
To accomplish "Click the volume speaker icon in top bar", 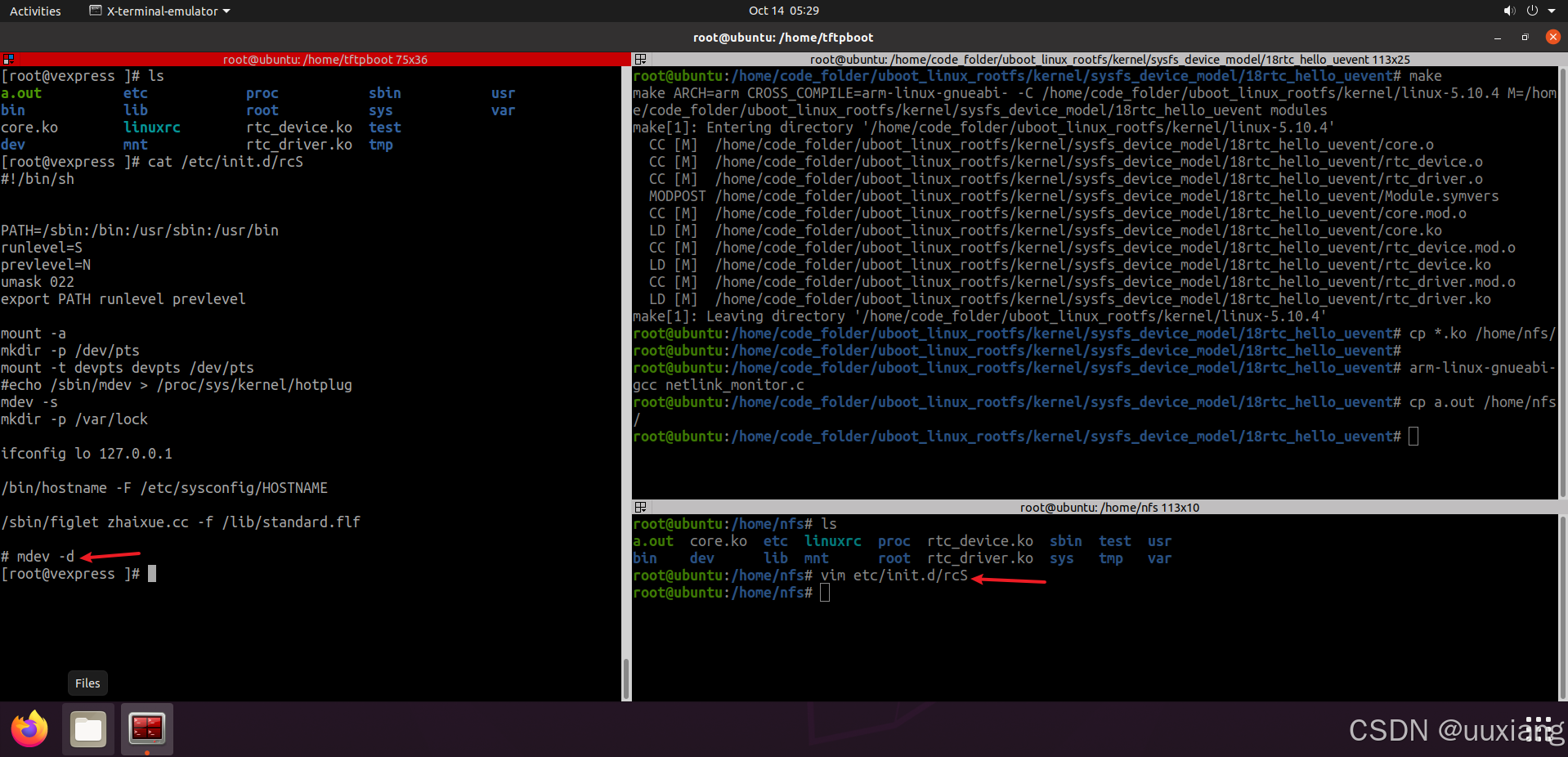I will point(1509,11).
